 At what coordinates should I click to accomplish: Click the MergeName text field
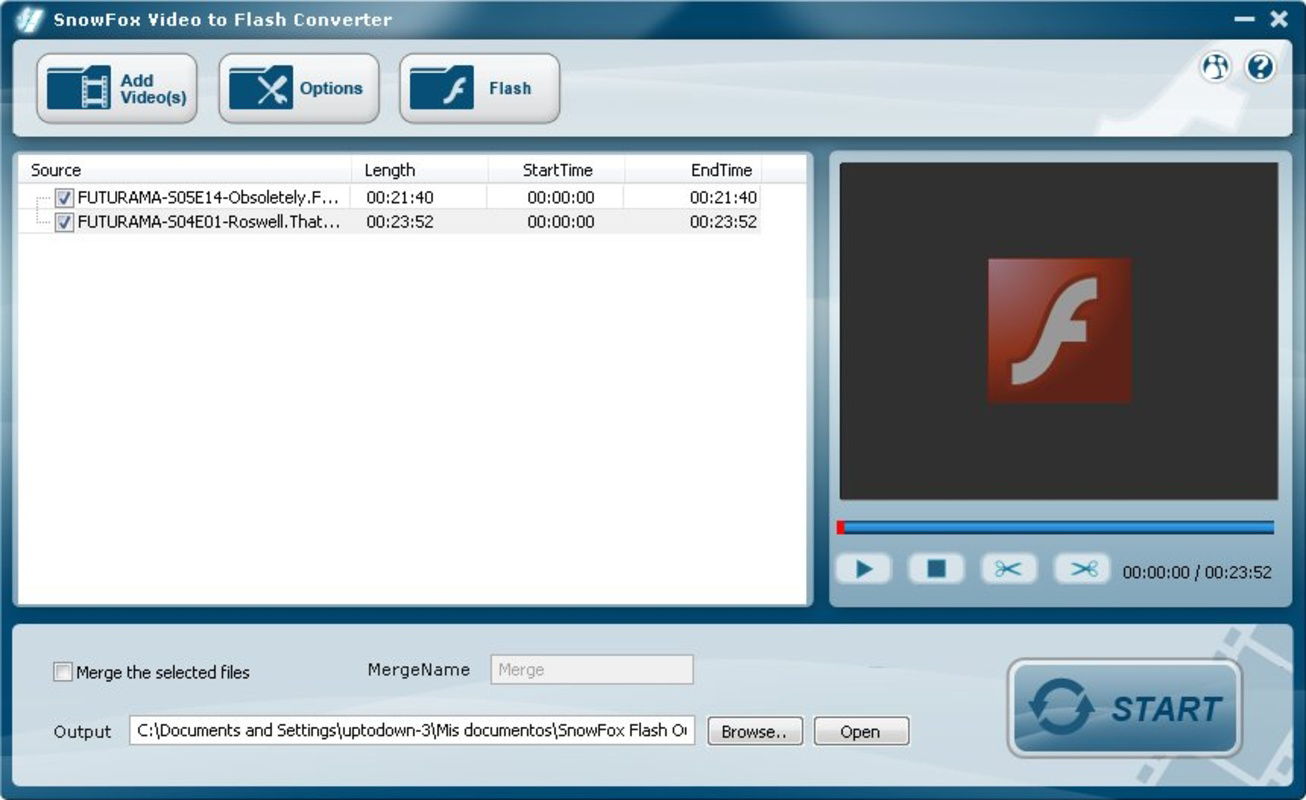tap(592, 670)
